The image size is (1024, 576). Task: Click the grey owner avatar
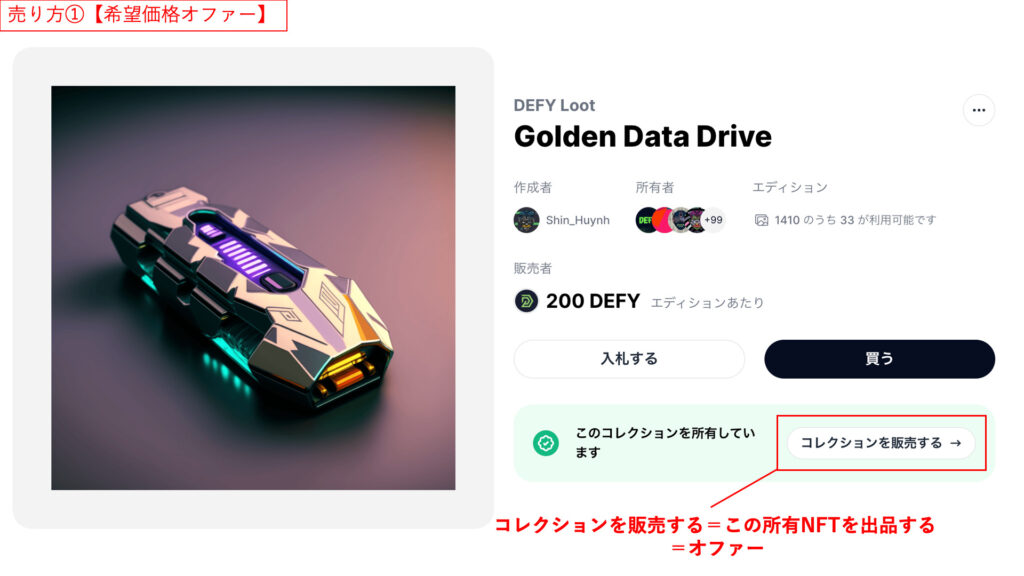tap(680, 220)
